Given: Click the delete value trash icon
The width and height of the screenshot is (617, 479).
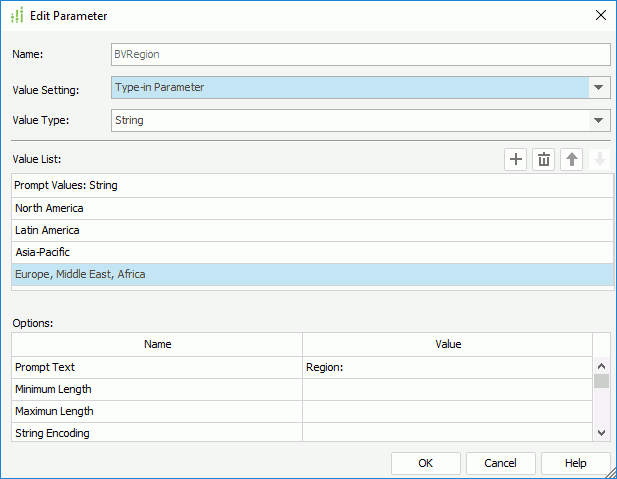Looking at the screenshot, I should pos(543,160).
